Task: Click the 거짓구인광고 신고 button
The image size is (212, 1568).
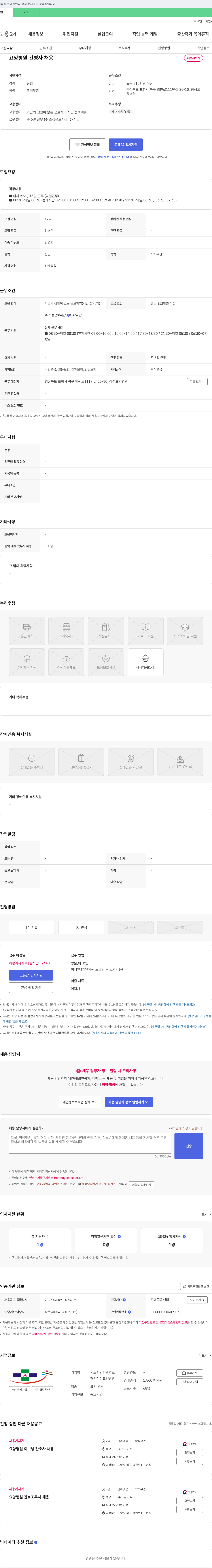Action: 196,1286
